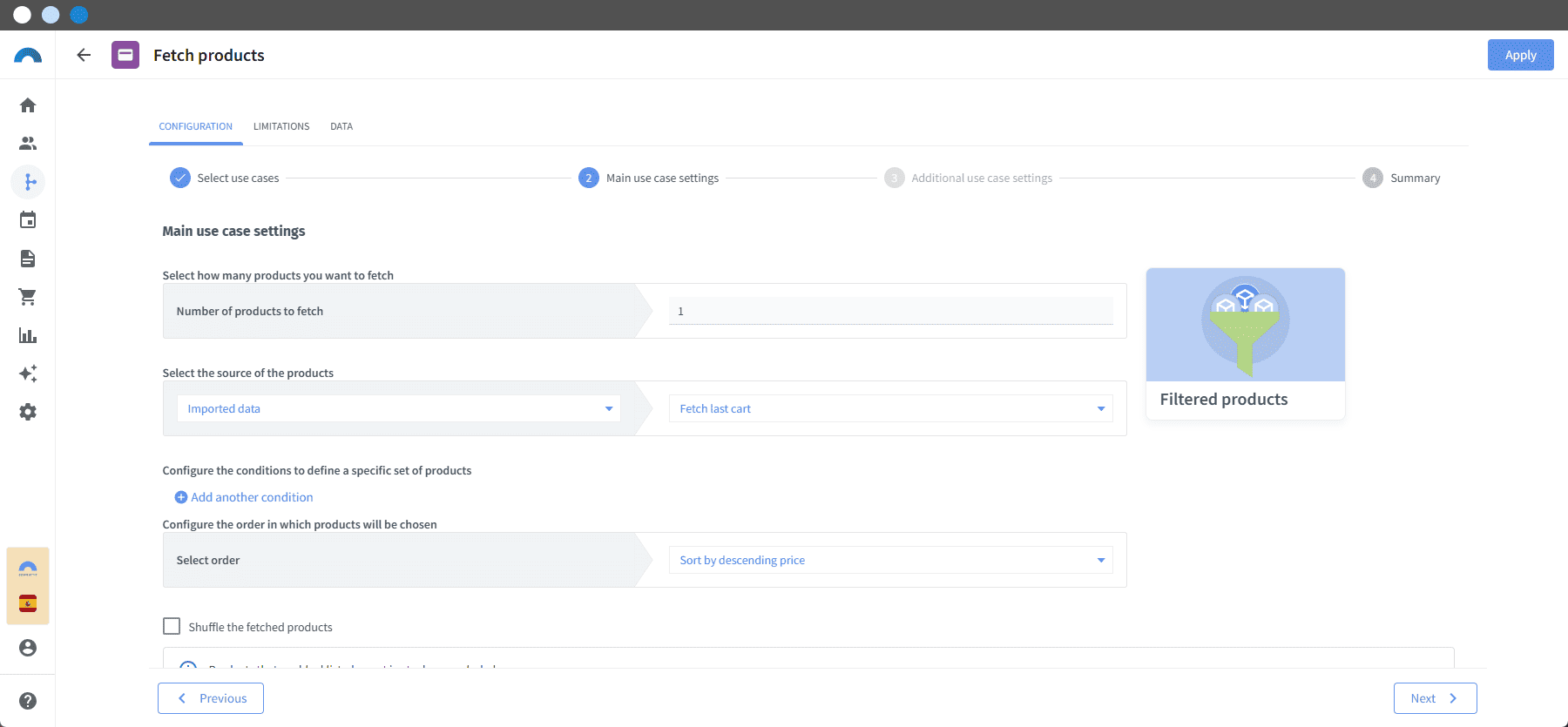
Task: Click the Previous button
Action: tap(211, 698)
